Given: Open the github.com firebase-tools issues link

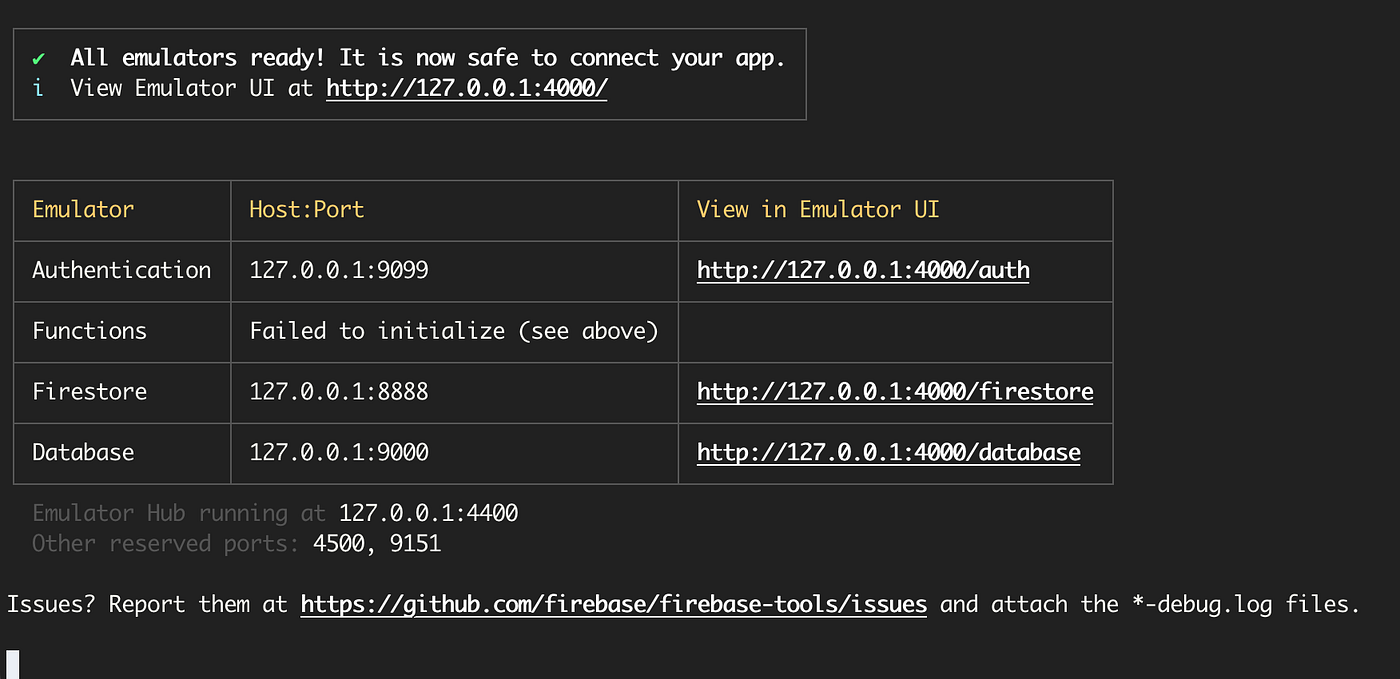Looking at the screenshot, I should (x=614, y=604).
